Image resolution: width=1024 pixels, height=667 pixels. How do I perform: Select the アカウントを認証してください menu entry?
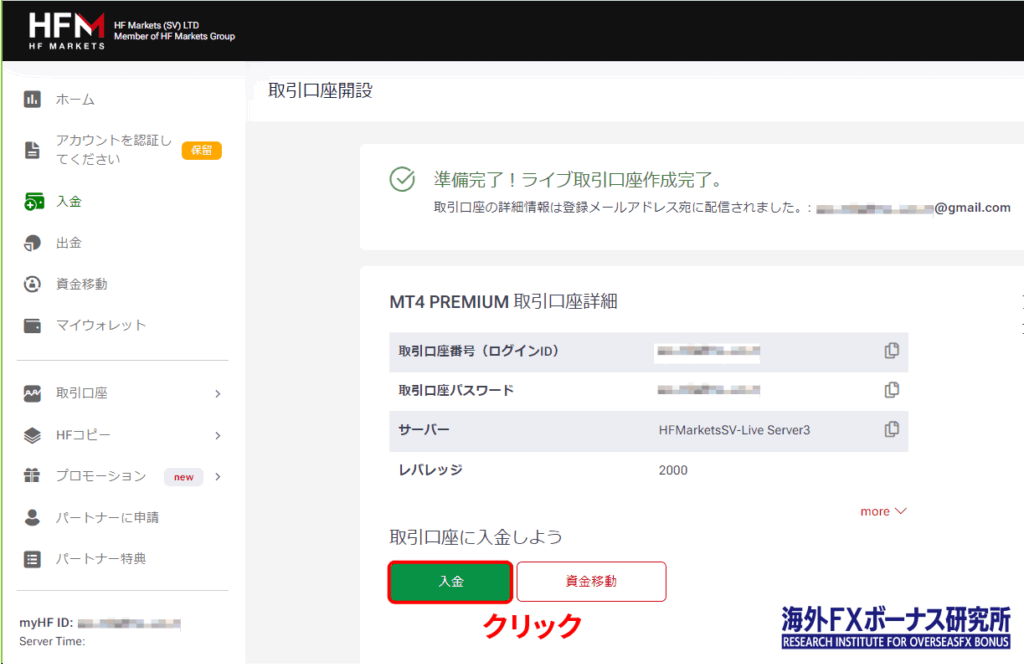tap(113, 150)
